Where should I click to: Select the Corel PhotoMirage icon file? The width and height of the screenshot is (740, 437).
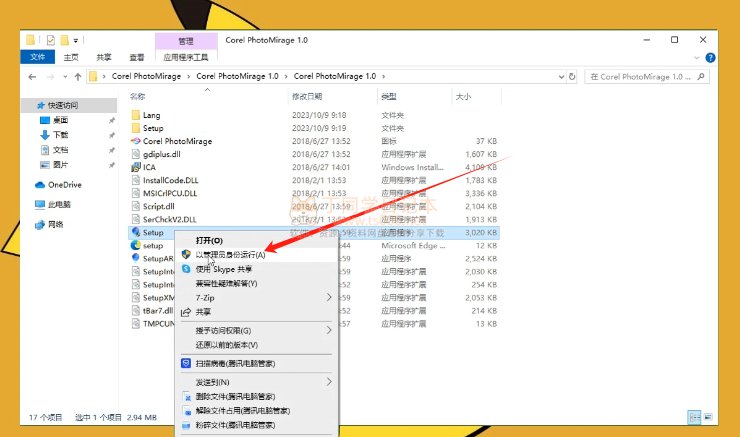tap(136, 141)
